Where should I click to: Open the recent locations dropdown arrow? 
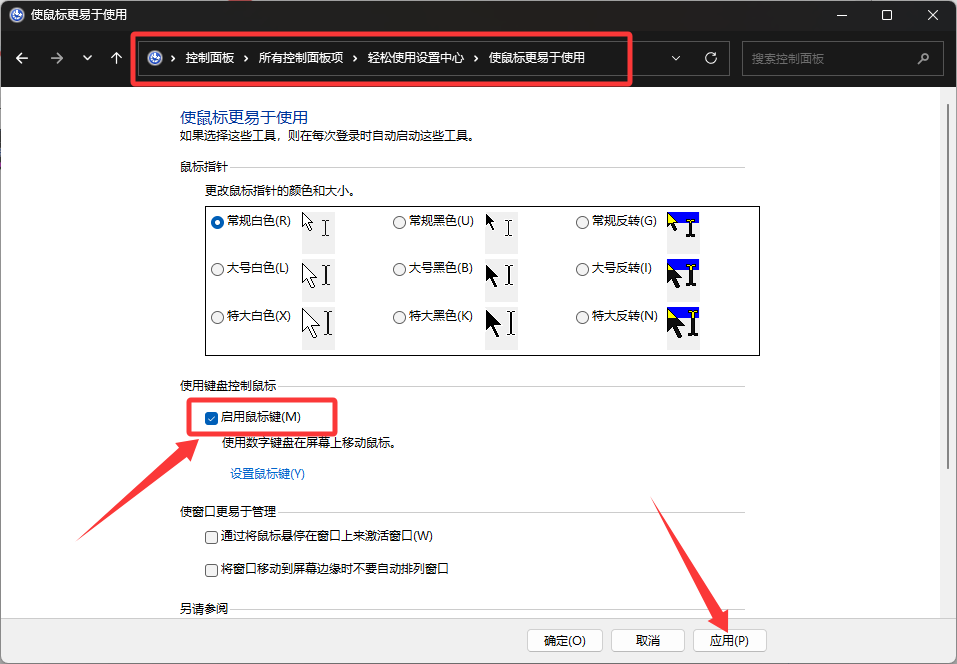click(87, 58)
